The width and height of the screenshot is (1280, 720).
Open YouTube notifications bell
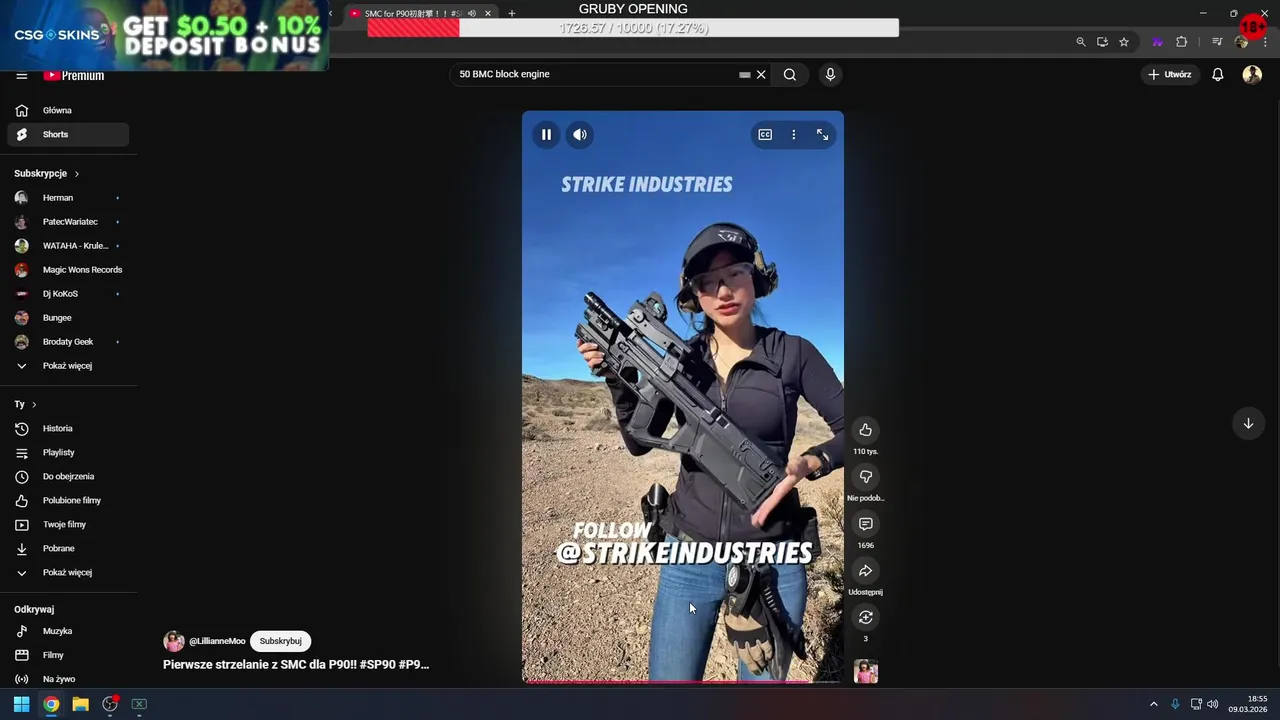(x=1218, y=75)
